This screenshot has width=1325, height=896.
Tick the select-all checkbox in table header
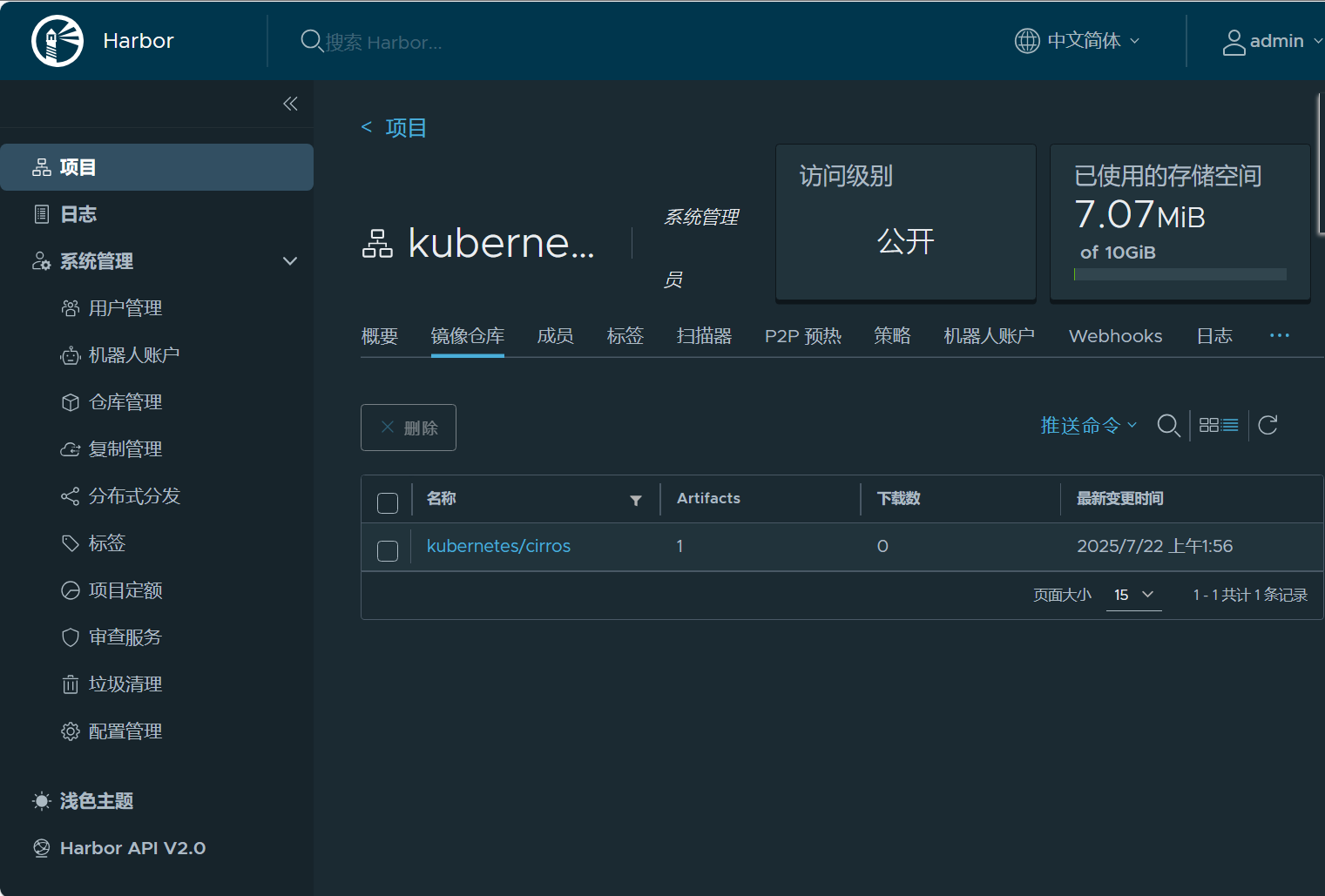pos(388,503)
